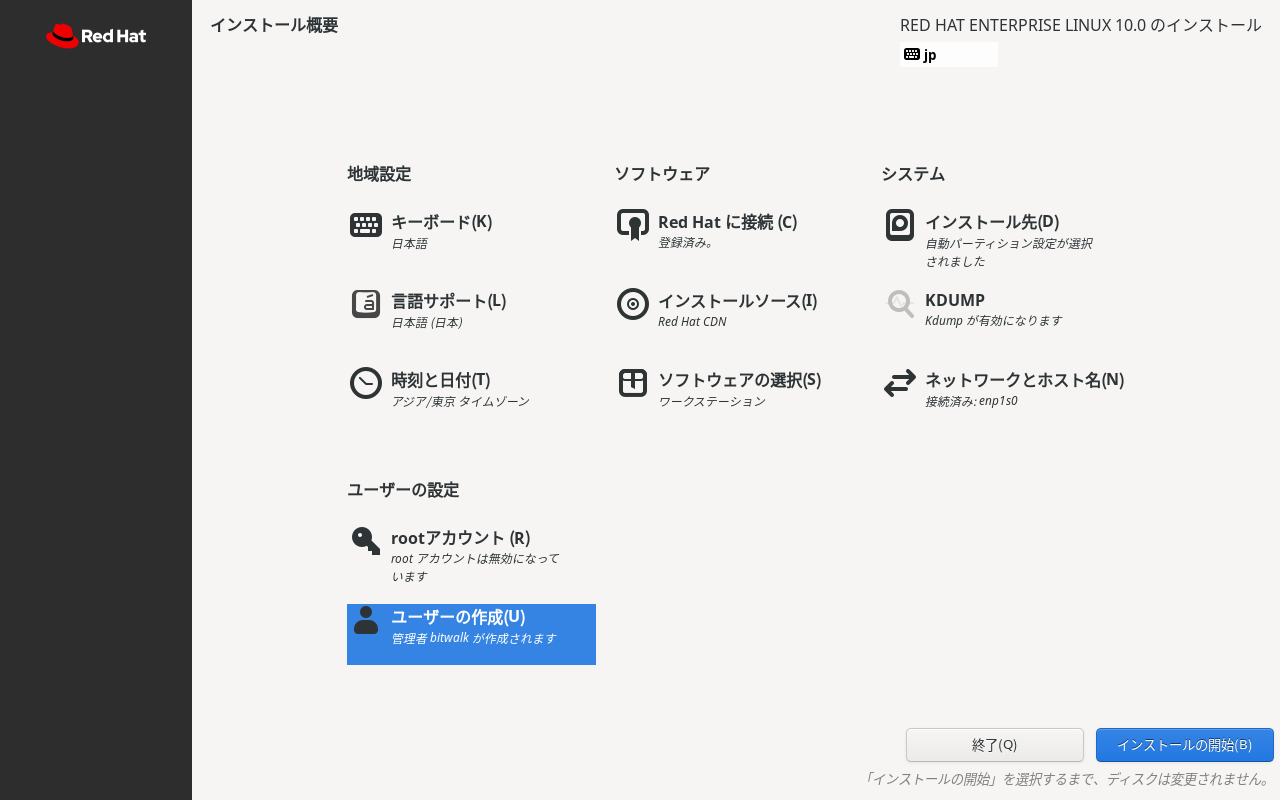The width and height of the screenshot is (1280, 800).
Task: Click the clock icon for 時刻と日付
Action: click(366, 383)
